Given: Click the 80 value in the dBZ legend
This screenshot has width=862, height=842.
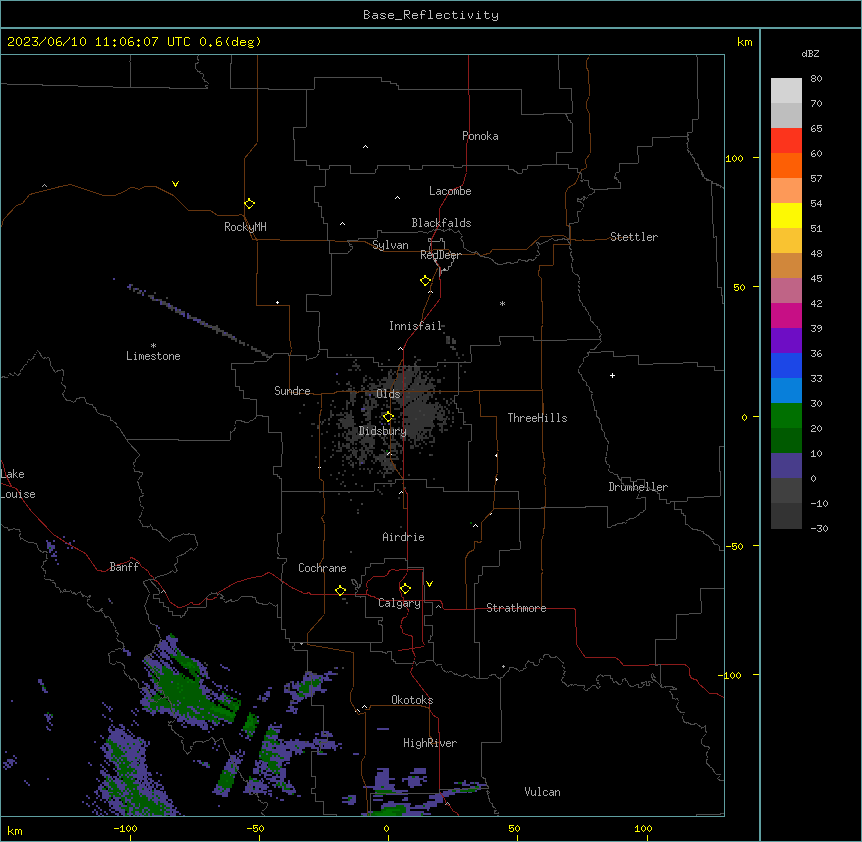Looking at the screenshot, I should click(x=816, y=79).
